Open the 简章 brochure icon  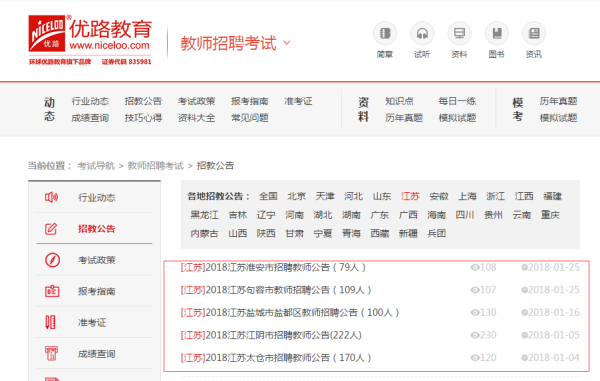(x=385, y=34)
